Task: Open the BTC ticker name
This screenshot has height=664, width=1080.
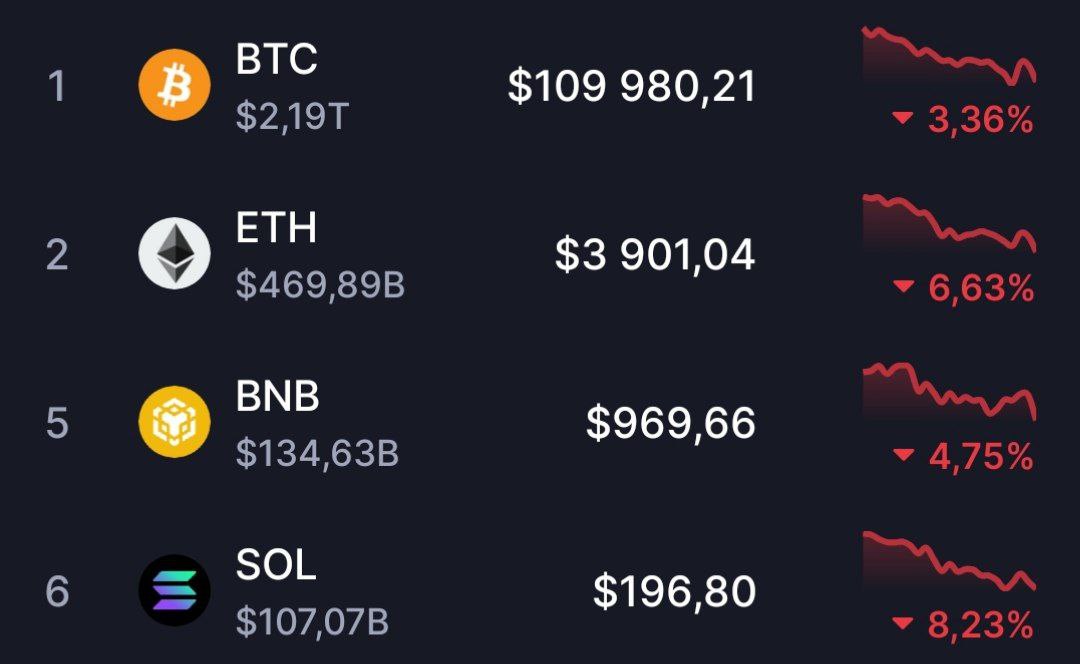Action: 276,60
